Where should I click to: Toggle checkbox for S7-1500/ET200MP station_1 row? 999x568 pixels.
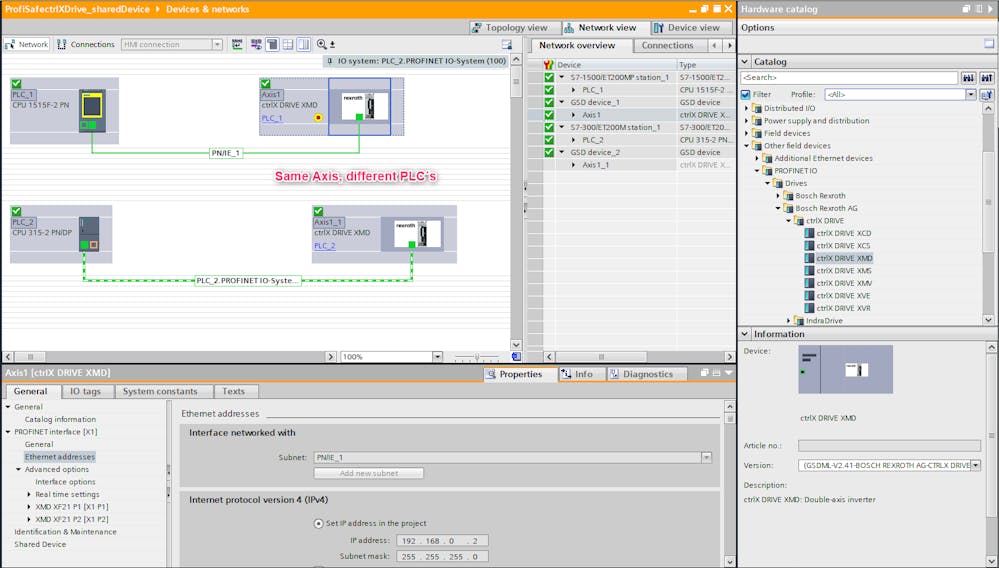(549, 77)
